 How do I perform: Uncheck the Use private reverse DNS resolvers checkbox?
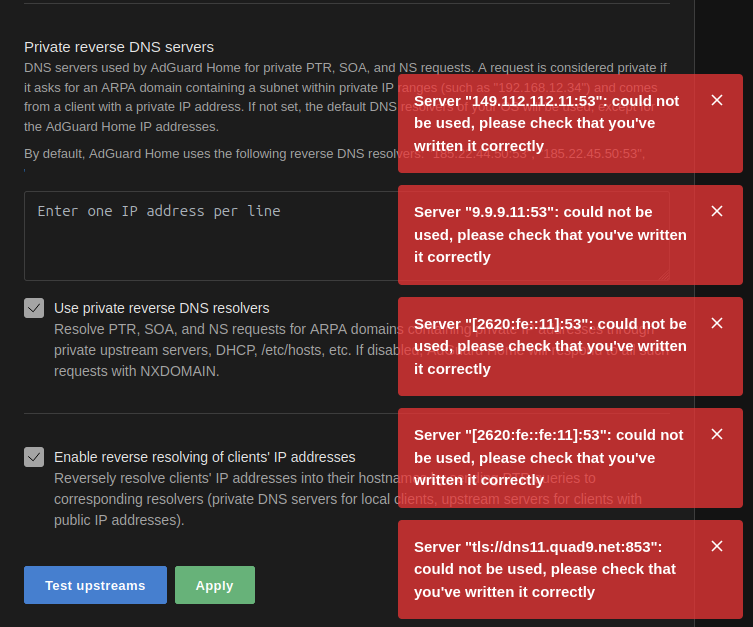click(x=34, y=308)
